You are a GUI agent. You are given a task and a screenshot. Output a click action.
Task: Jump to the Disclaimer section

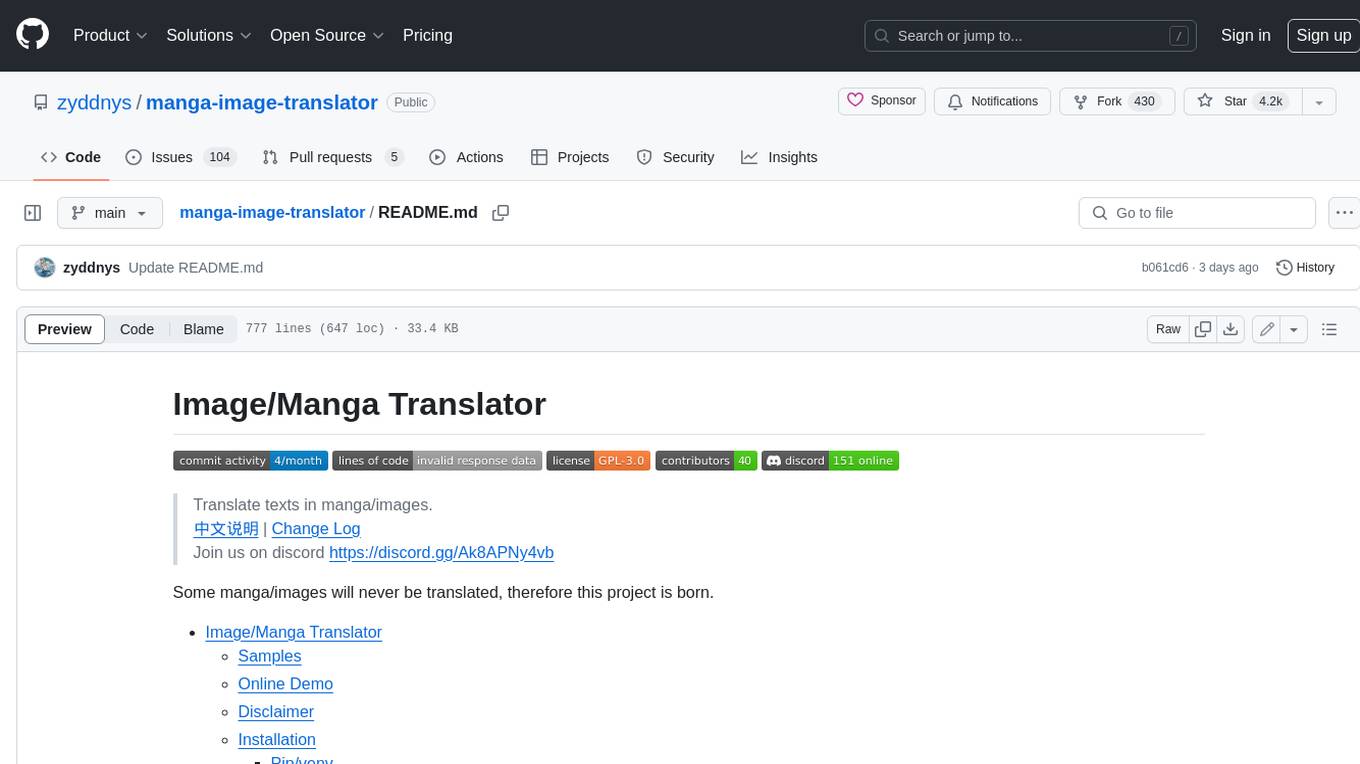tap(276, 712)
